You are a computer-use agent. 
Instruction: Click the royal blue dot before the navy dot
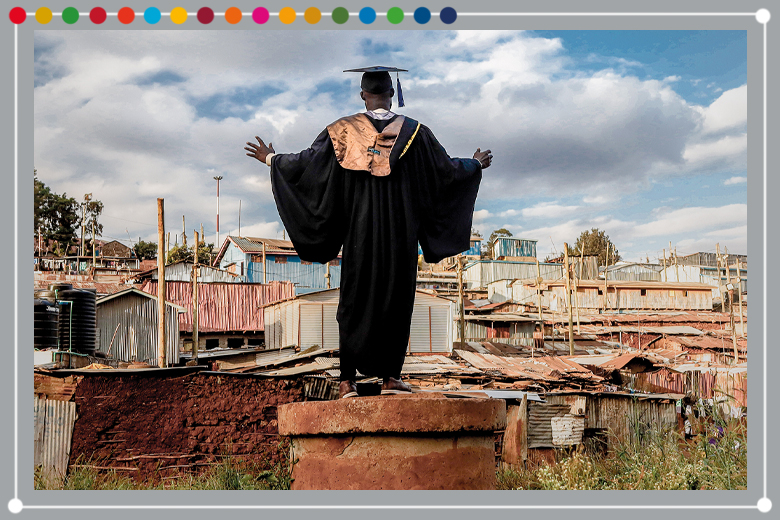[x=422, y=15]
